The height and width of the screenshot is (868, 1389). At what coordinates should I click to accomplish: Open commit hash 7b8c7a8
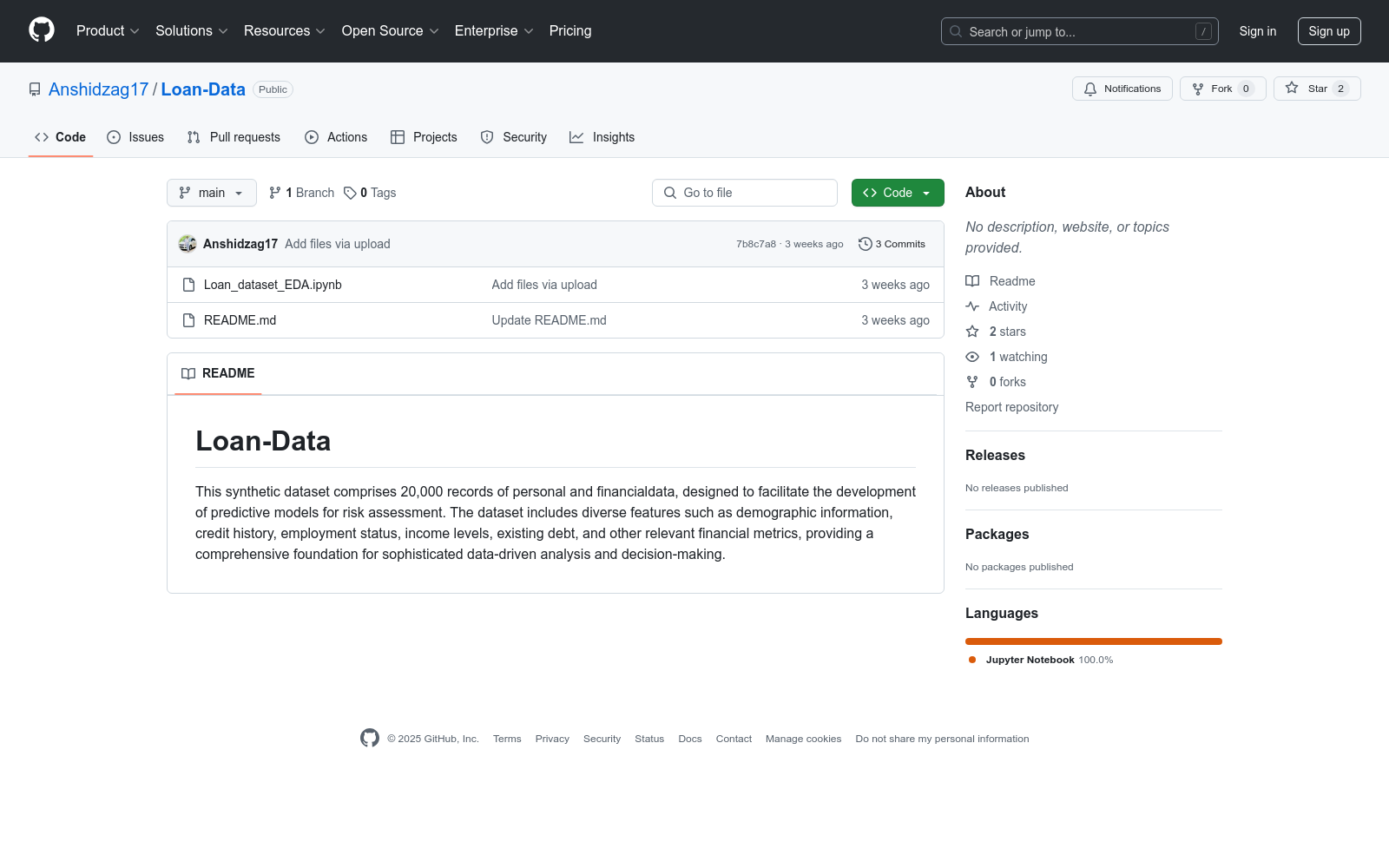tap(756, 244)
